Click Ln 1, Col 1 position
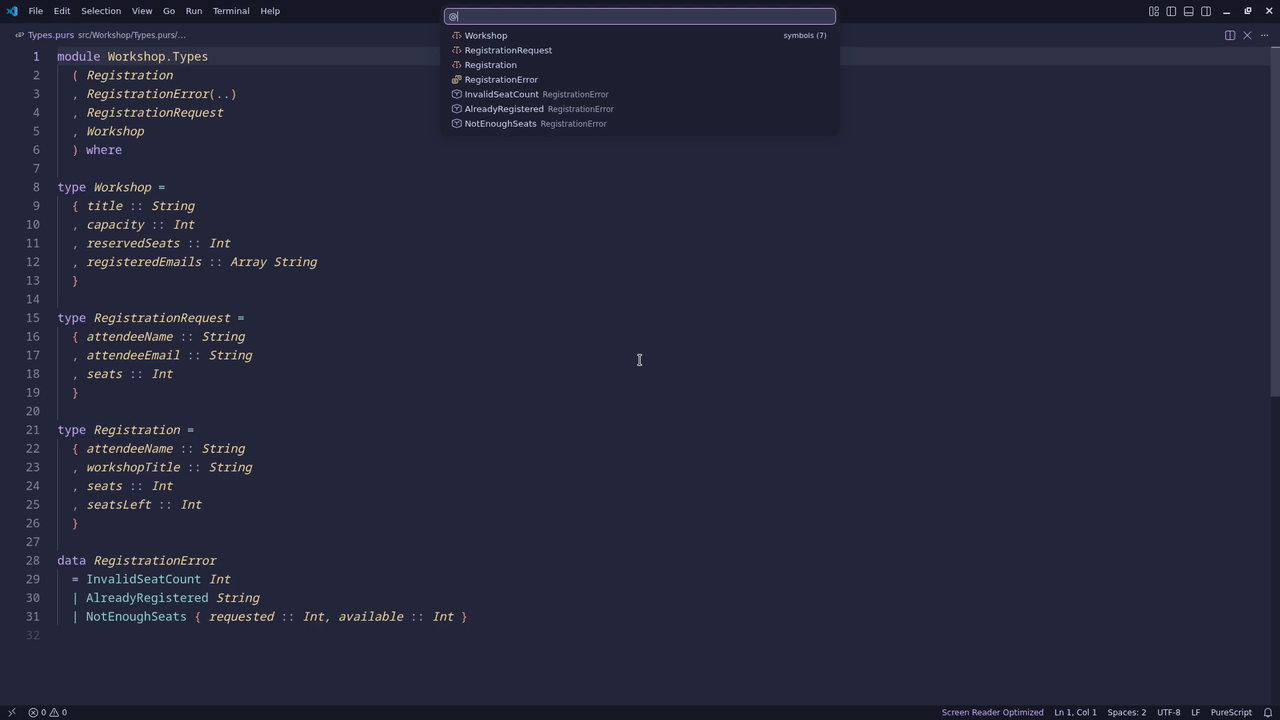Image resolution: width=1280 pixels, height=720 pixels. pos(1075,712)
